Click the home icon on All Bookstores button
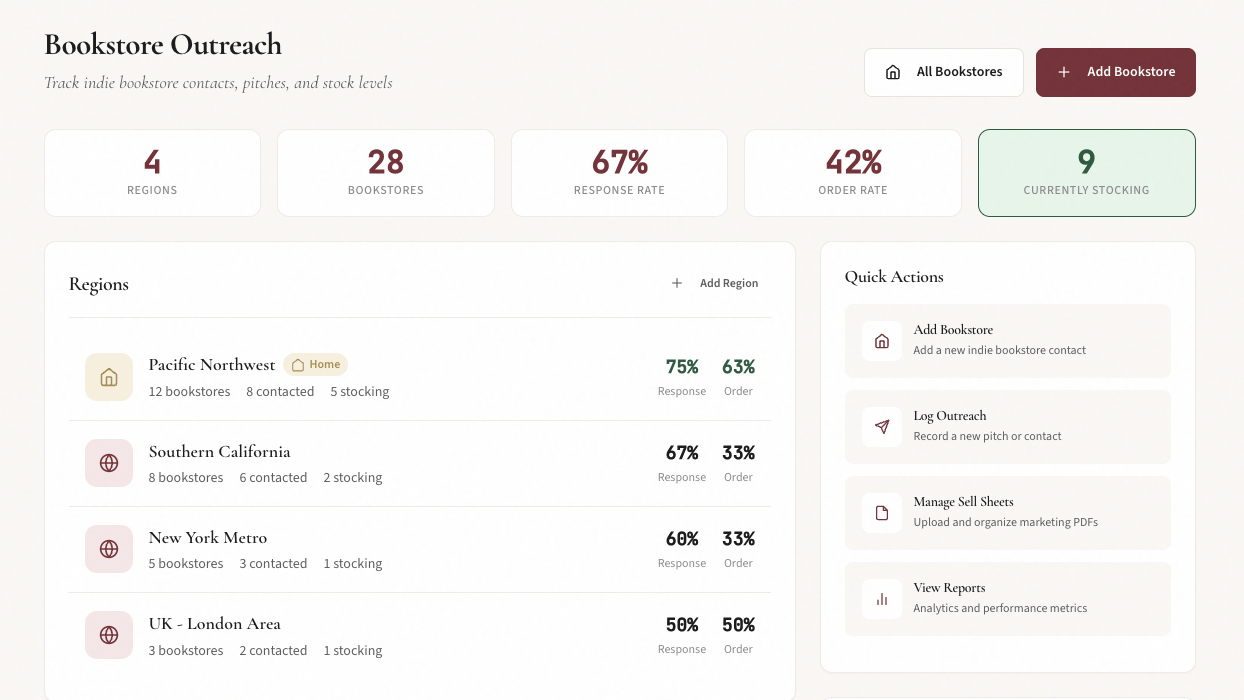The width and height of the screenshot is (1244, 700). point(895,72)
